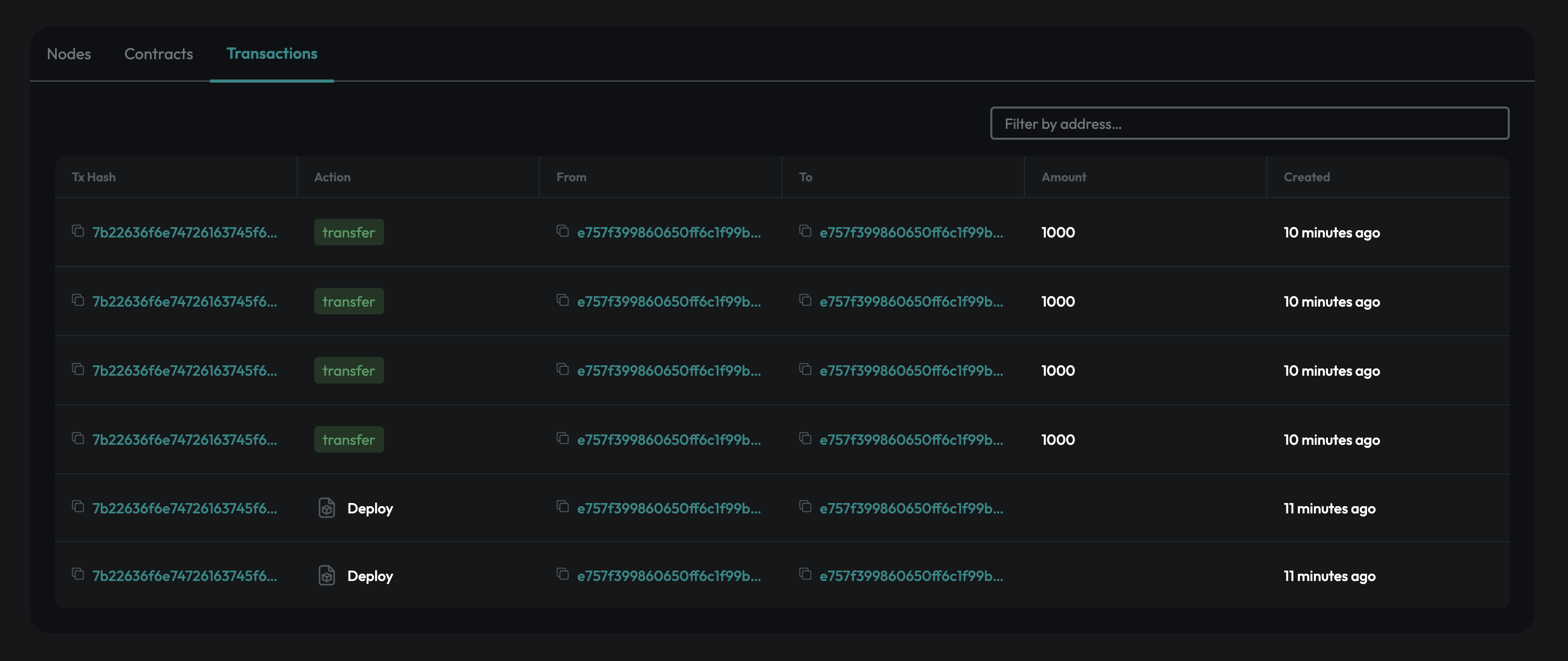Copy From address in first transfer row
The height and width of the screenshot is (661, 1568).
tap(563, 231)
